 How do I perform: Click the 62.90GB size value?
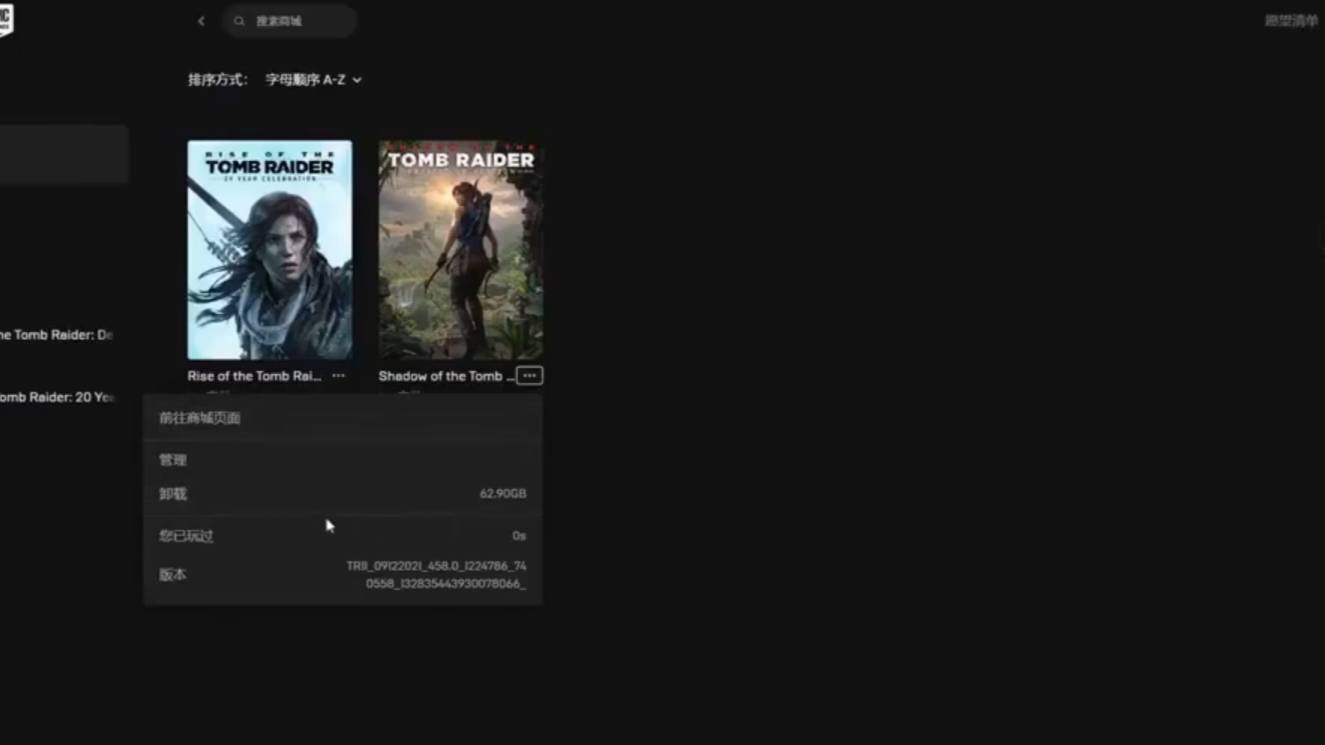[503, 494]
